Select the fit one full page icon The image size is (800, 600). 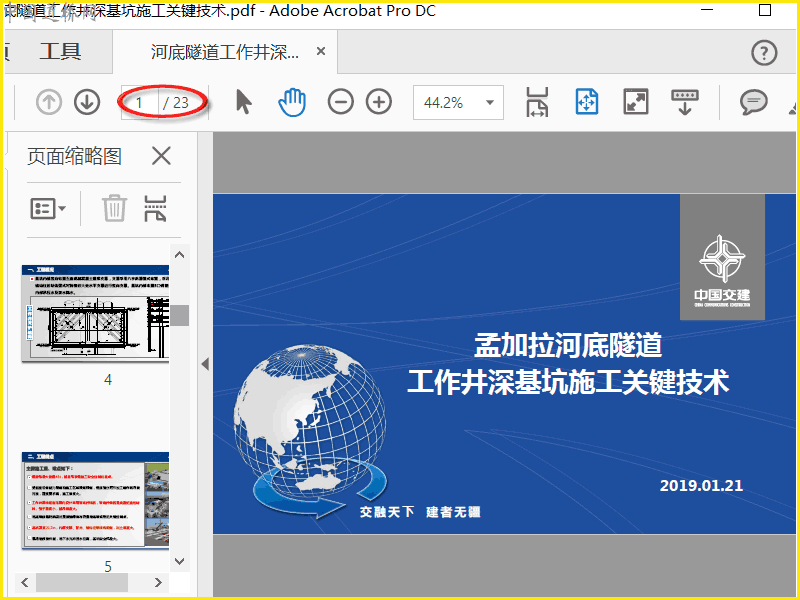pyautogui.click(x=587, y=102)
